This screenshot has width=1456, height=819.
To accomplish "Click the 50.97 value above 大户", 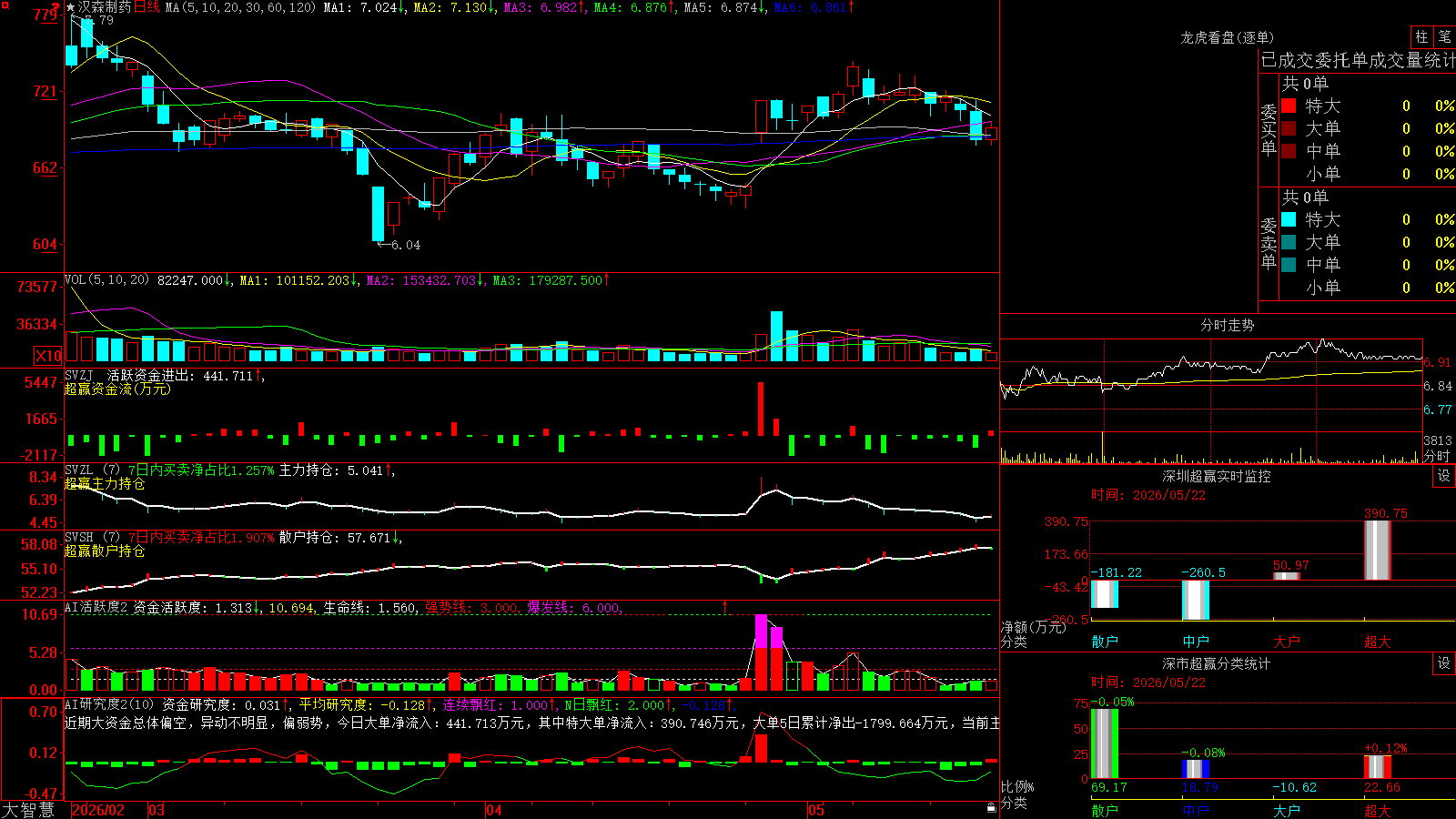I will (x=1291, y=565).
